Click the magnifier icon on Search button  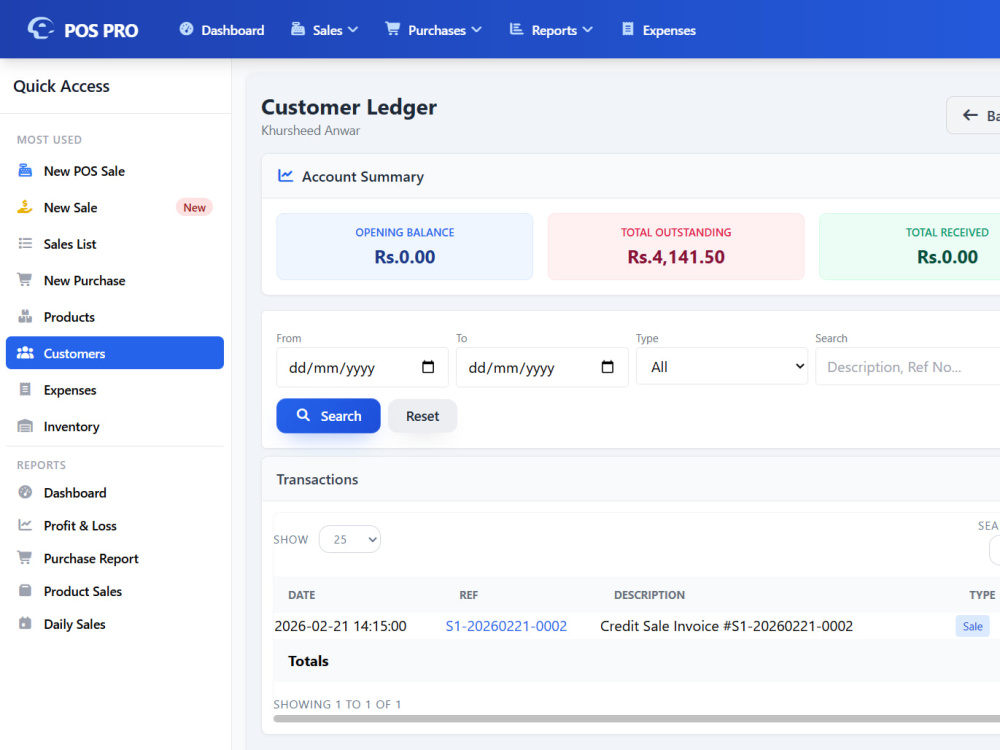tap(304, 415)
